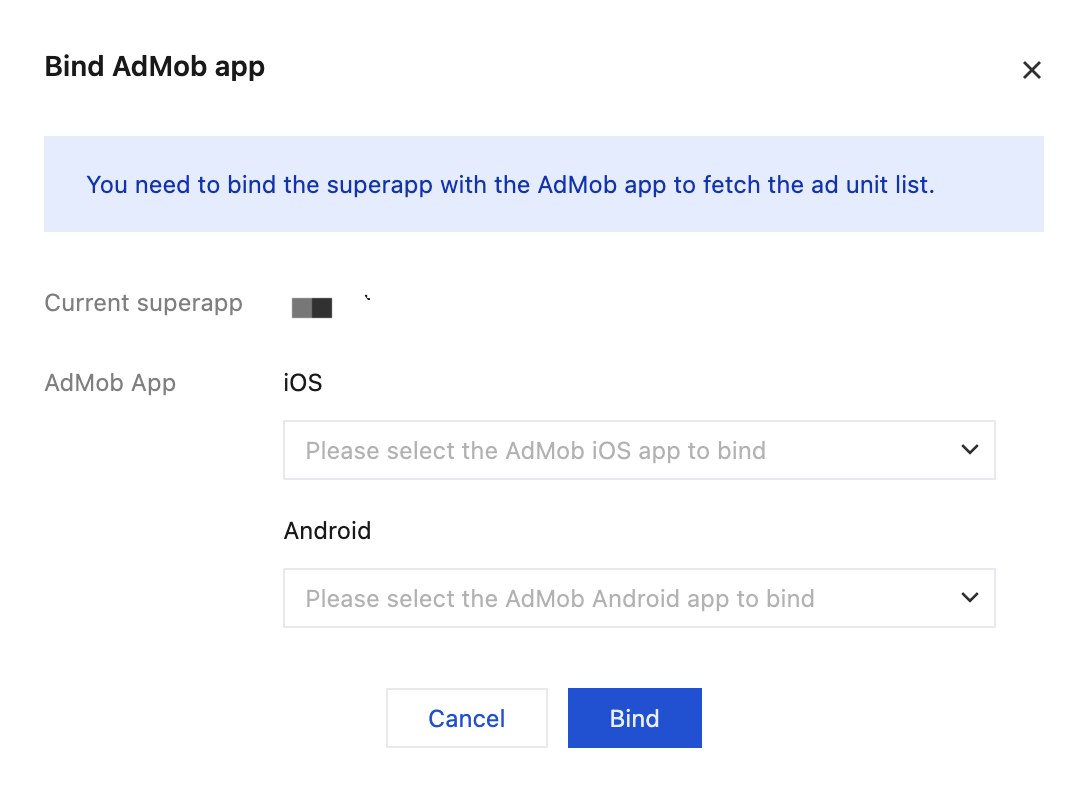Click the Cancel button
Viewport: 1088px width, 796px height.
pyautogui.click(x=467, y=718)
